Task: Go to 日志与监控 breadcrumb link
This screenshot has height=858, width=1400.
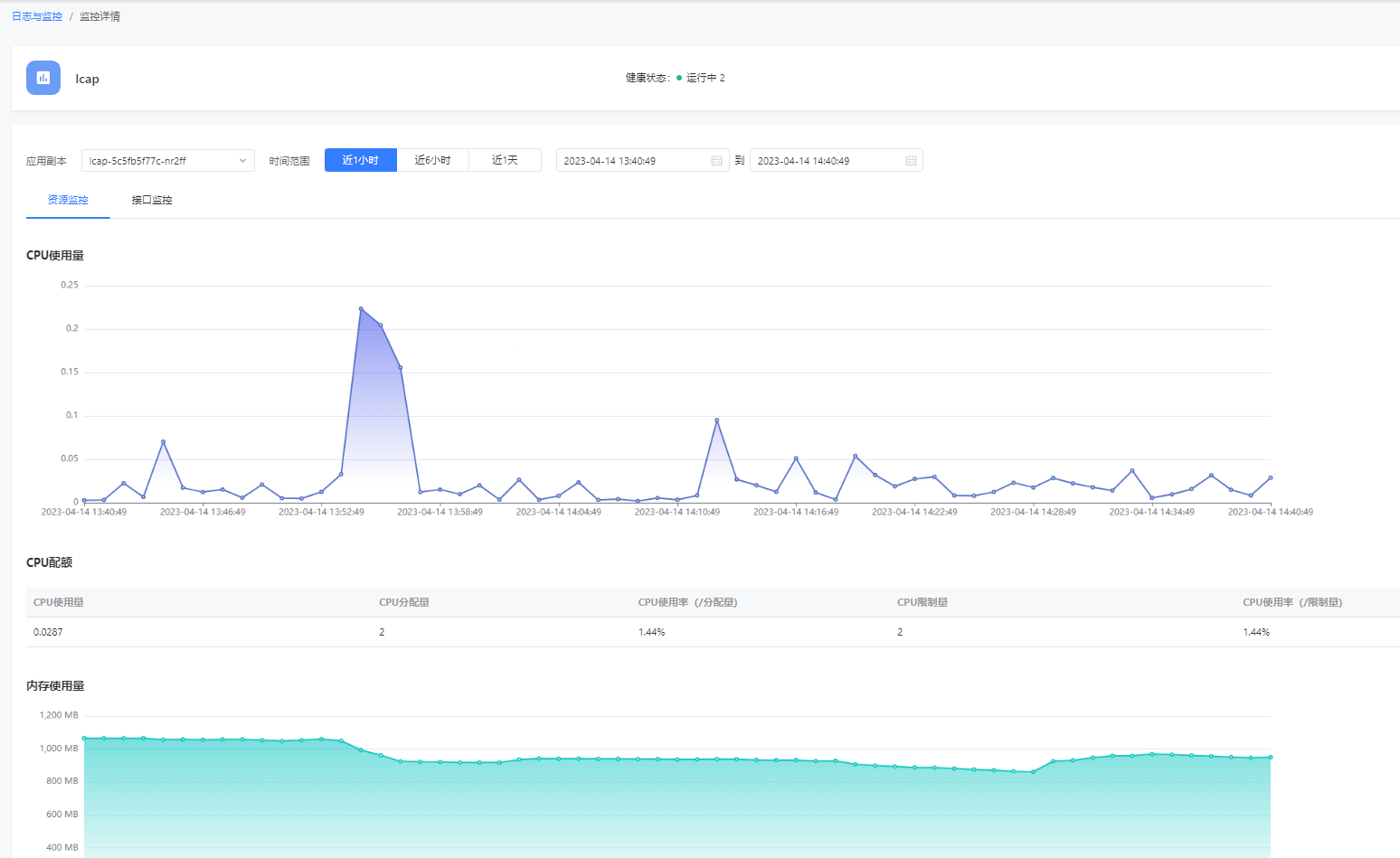Action: point(37,16)
